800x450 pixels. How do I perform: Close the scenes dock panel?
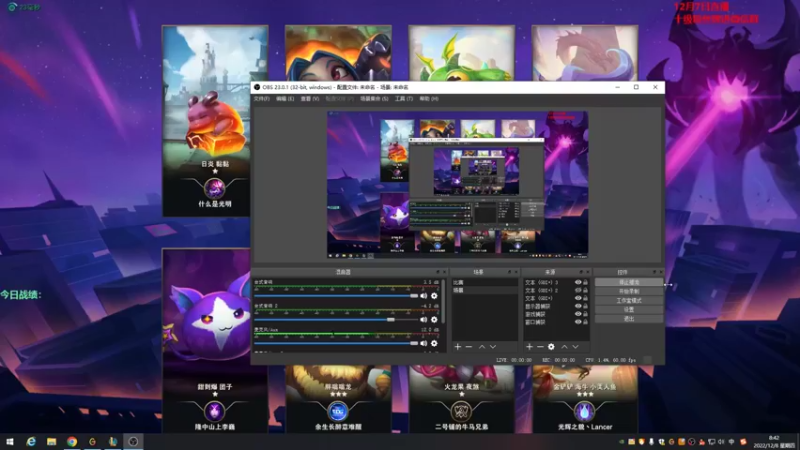tap(516, 272)
